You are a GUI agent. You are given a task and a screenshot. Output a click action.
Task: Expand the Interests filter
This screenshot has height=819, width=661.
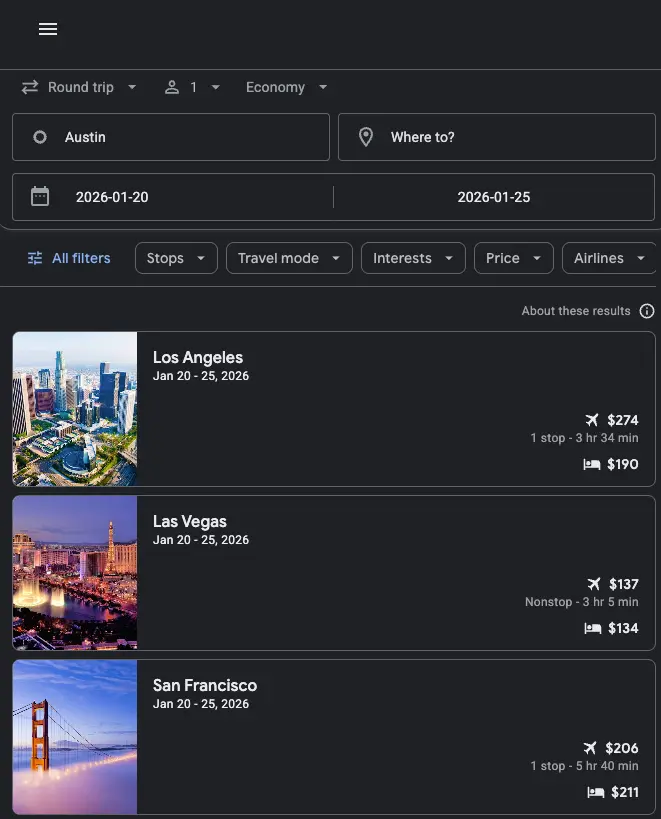click(413, 258)
